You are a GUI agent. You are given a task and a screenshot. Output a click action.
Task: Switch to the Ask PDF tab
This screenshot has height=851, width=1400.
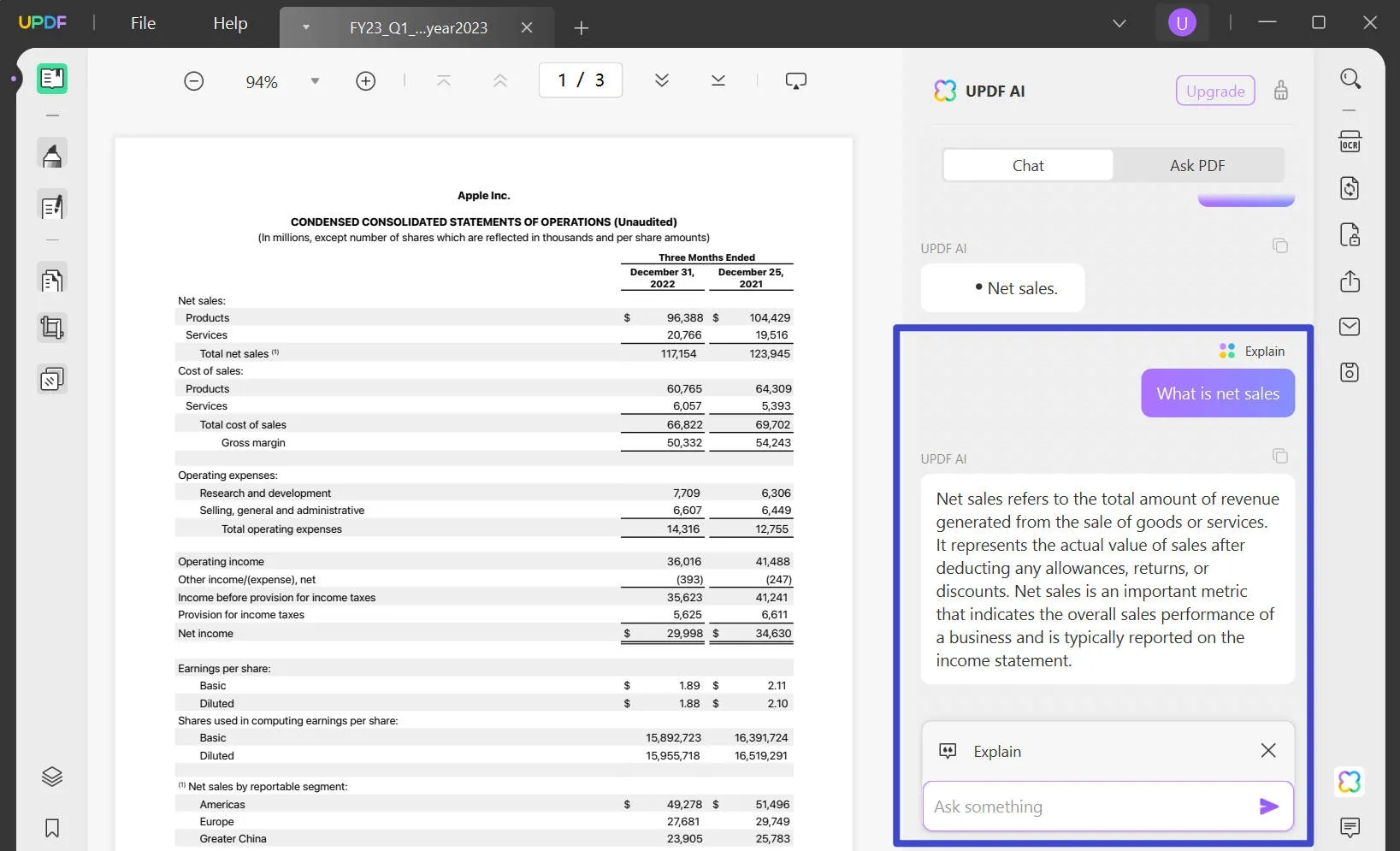pyautogui.click(x=1196, y=165)
